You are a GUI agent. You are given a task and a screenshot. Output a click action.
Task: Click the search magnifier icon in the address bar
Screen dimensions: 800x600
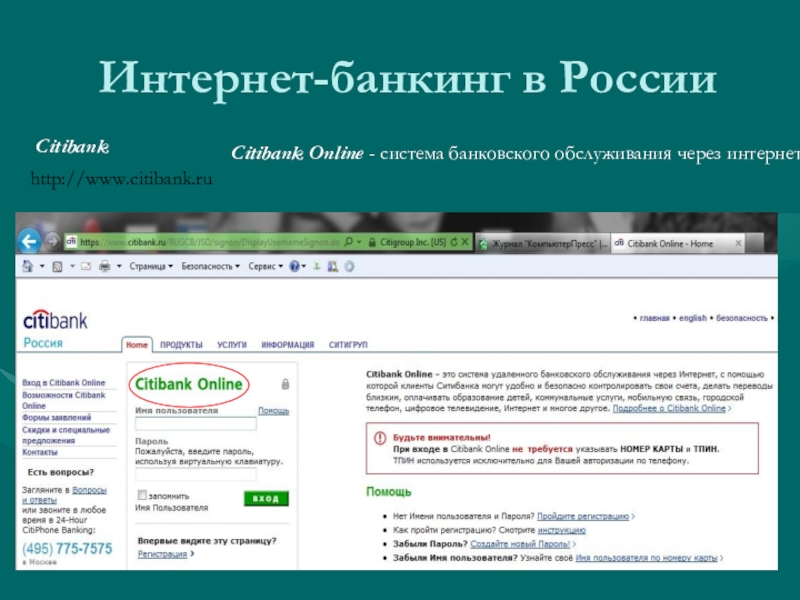[348, 242]
